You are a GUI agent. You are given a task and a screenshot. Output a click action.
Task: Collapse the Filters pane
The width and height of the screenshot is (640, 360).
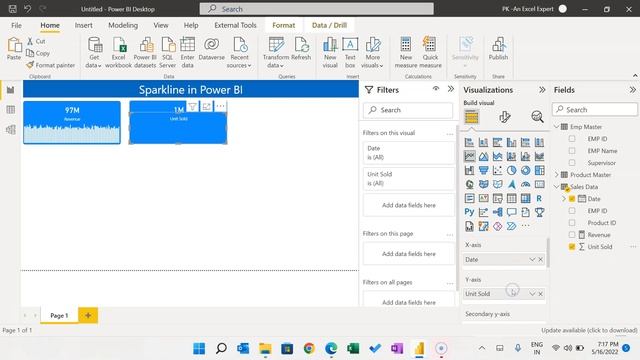pyautogui.click(x=451, y=89)
